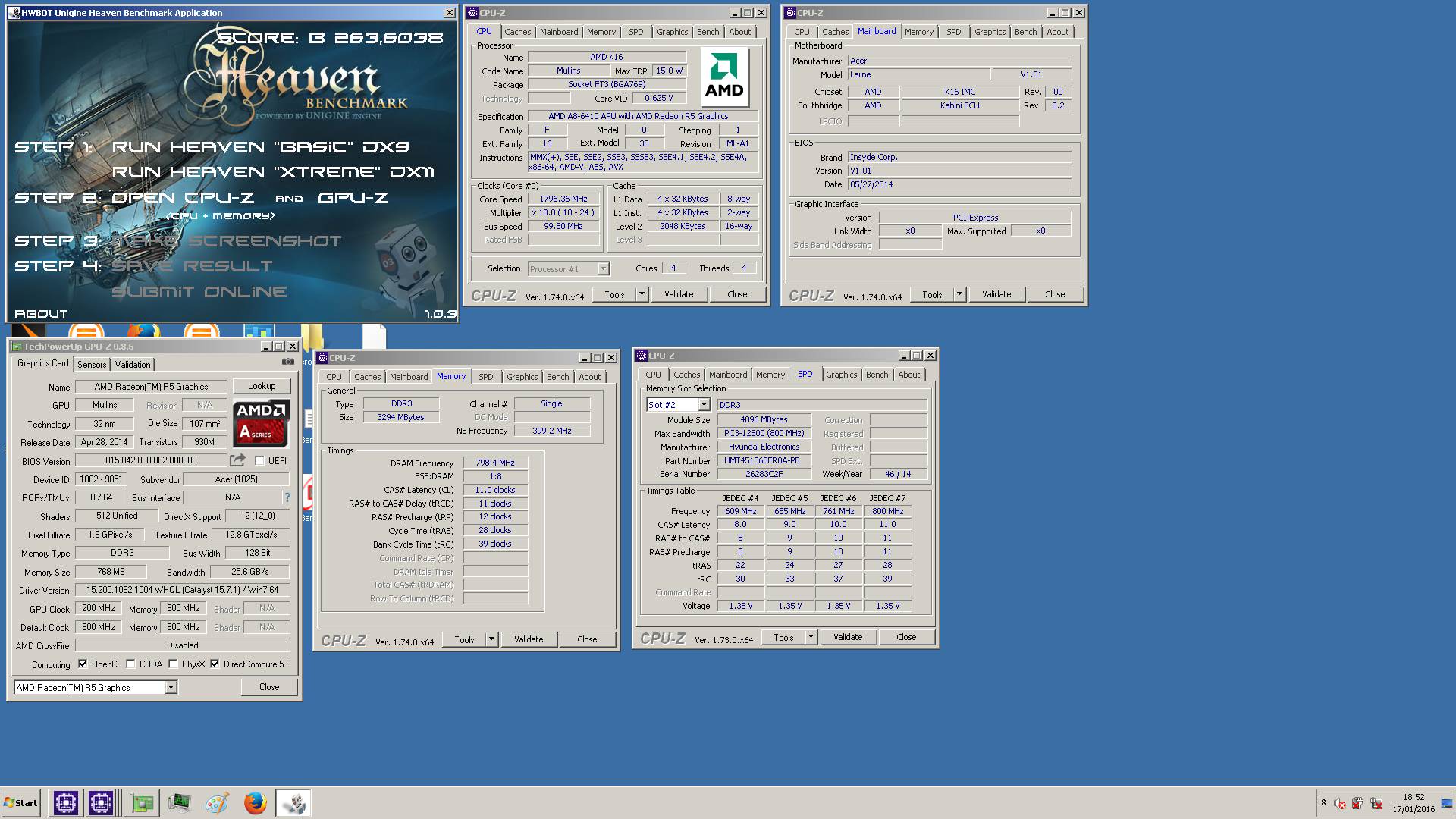Screen dimensions: 1456x819
Task: Click the Core Speed value 1796.36 MHz
Action: 563,199
